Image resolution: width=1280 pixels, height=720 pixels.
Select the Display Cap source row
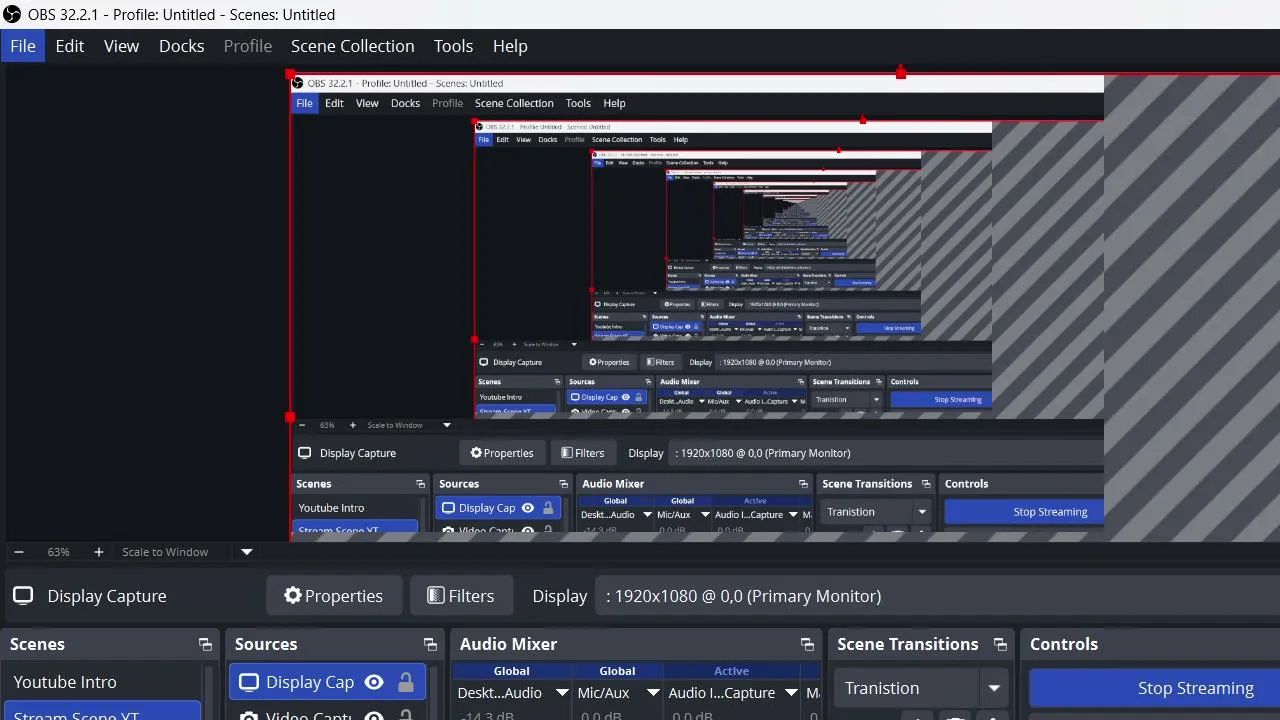[x=328, y=682]
